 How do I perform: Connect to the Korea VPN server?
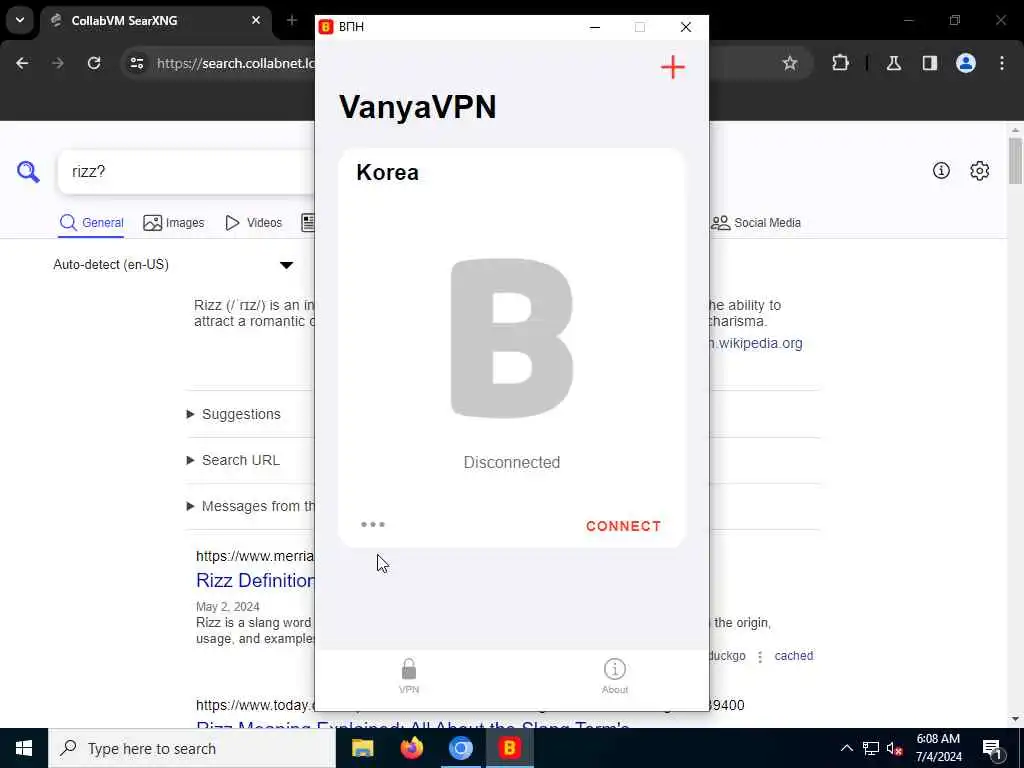pyautogui.click(x=623, y=526)
